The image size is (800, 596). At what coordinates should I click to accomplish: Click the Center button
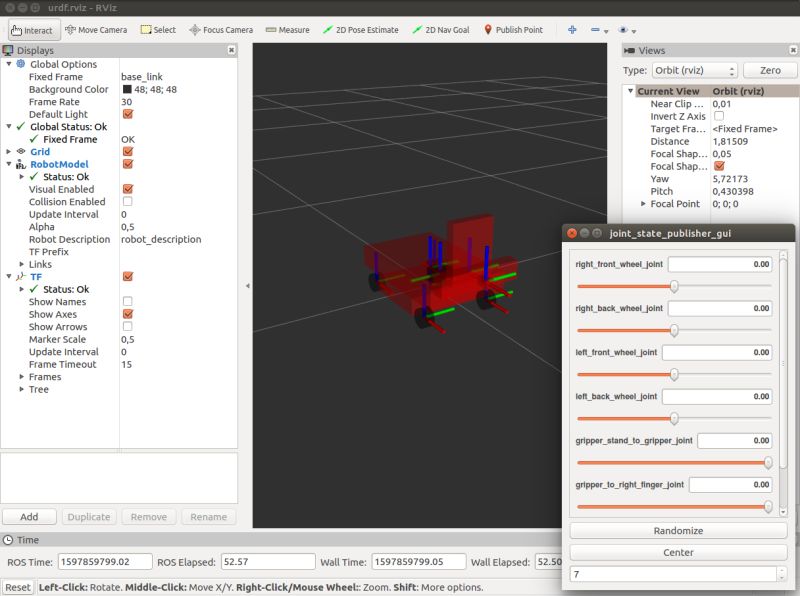pyautogui.click(x=677, y=552)
